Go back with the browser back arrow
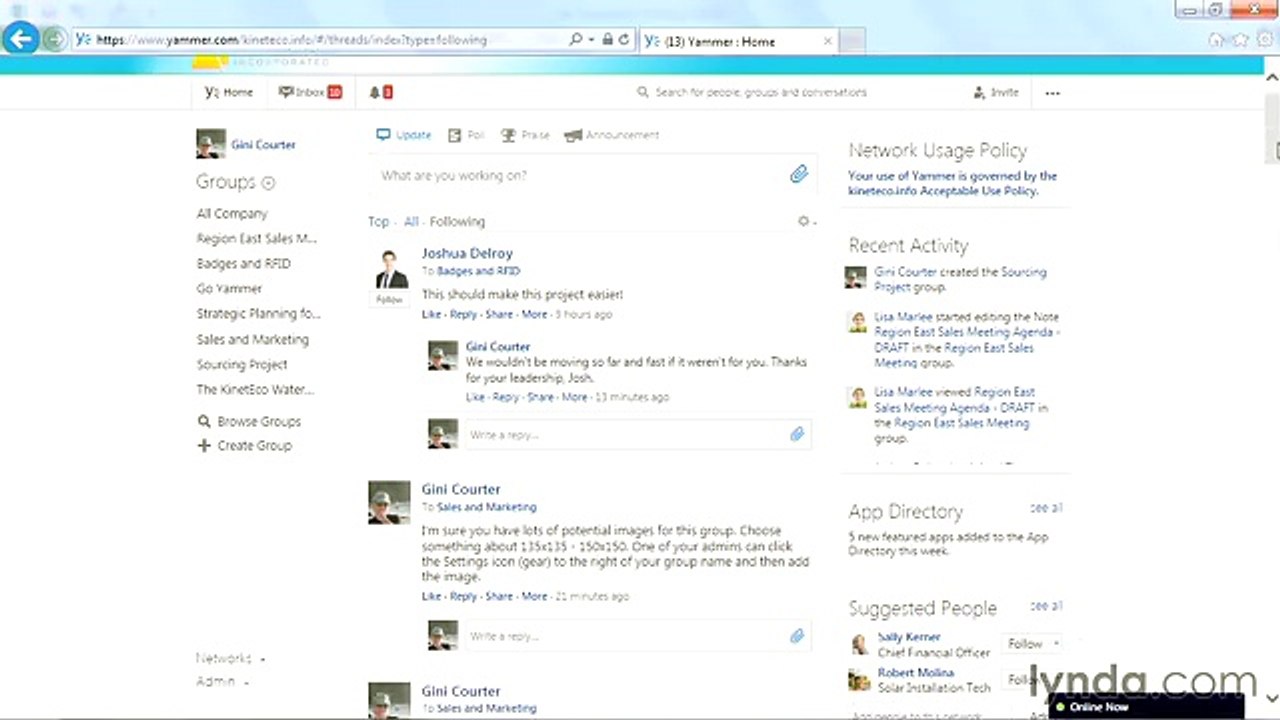The height and width of the screenshot is (720, 1280). click(x=20, y=39)
